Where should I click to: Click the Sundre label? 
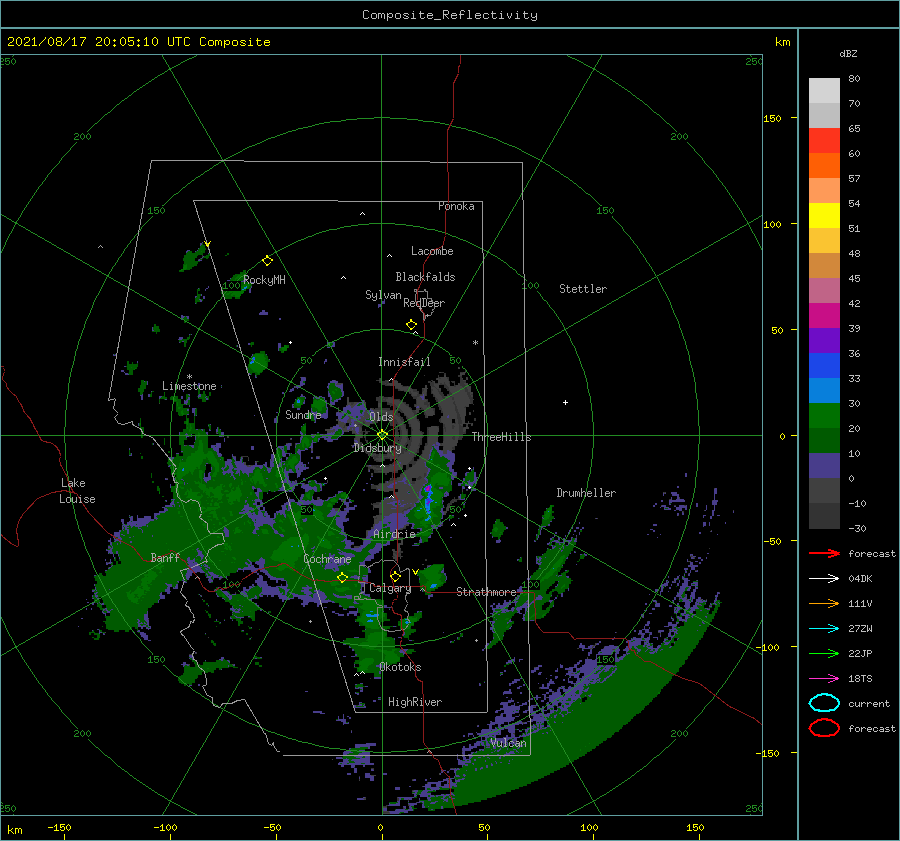pyautogui.click(x=303, y=414)
